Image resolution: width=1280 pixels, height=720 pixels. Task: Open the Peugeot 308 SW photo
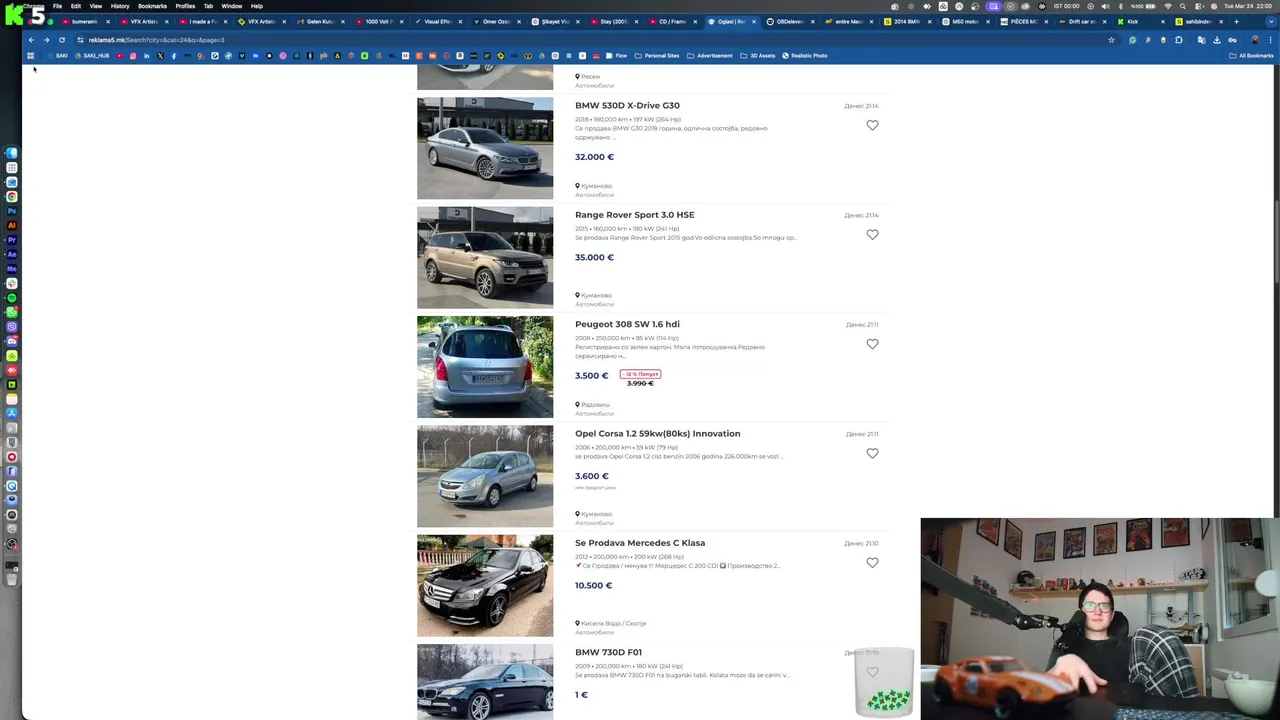[485, 367]
